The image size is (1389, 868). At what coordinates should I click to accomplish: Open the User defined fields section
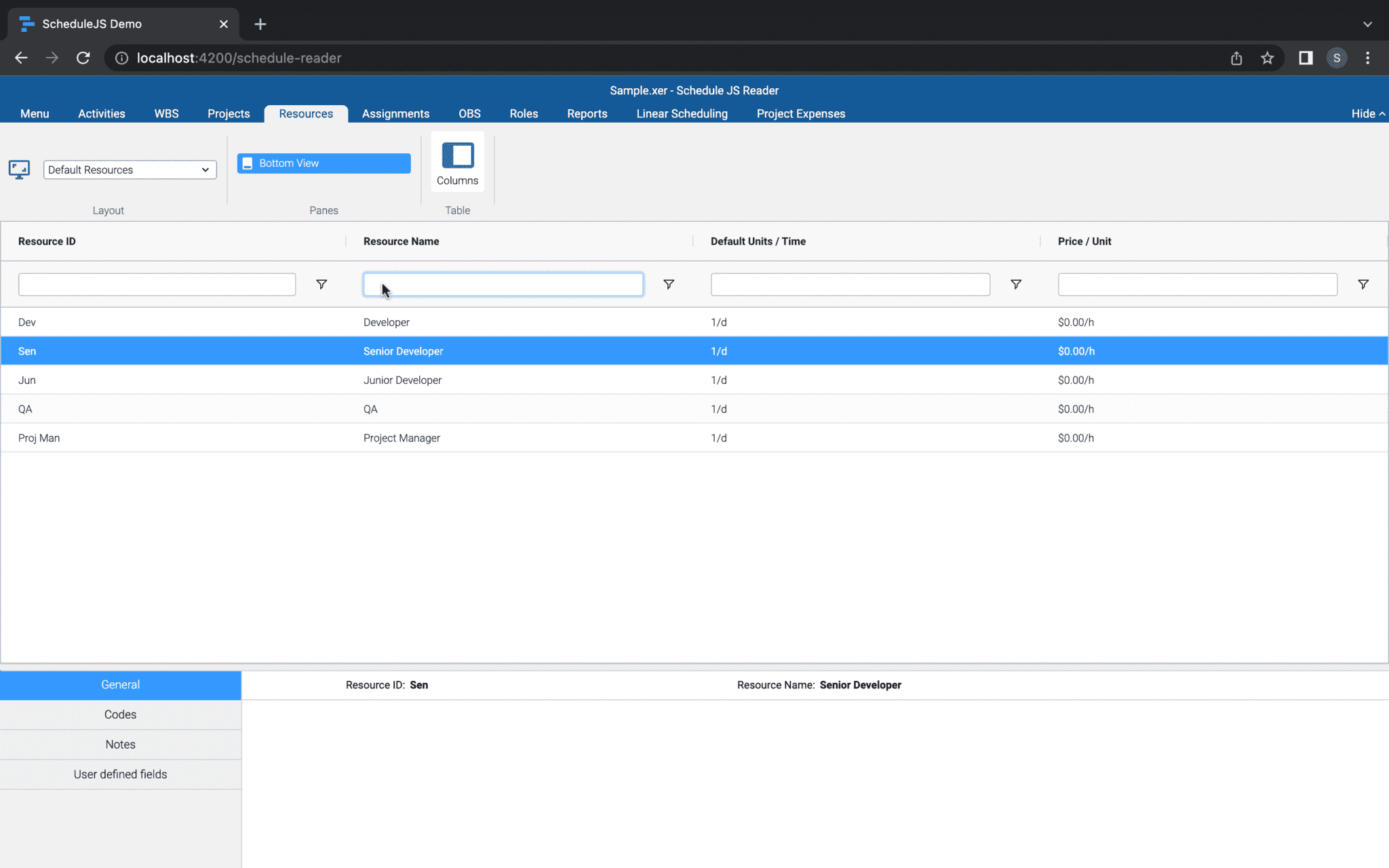(x=120, y=774)
